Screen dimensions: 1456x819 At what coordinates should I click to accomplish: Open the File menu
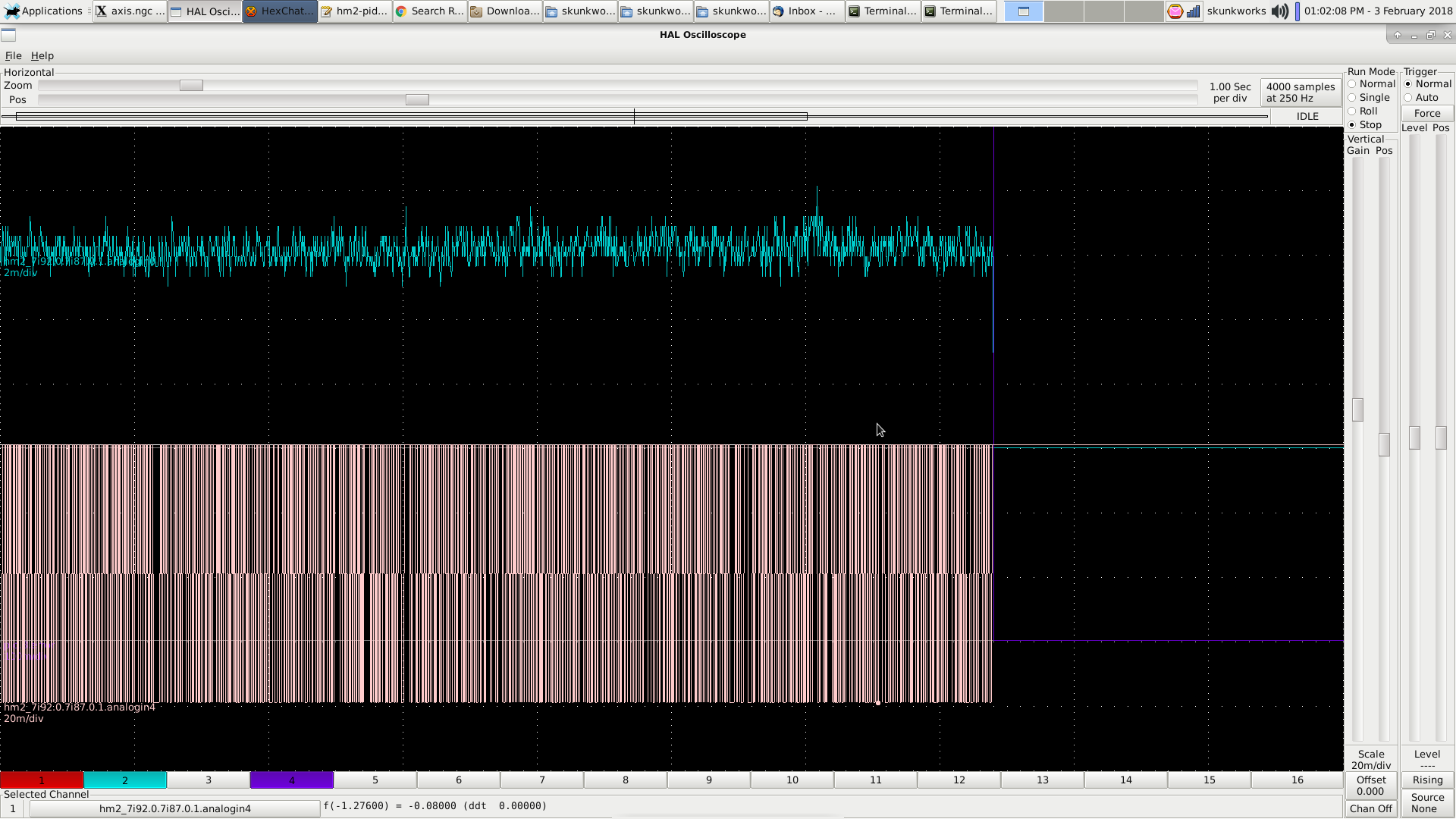point(13,56)
